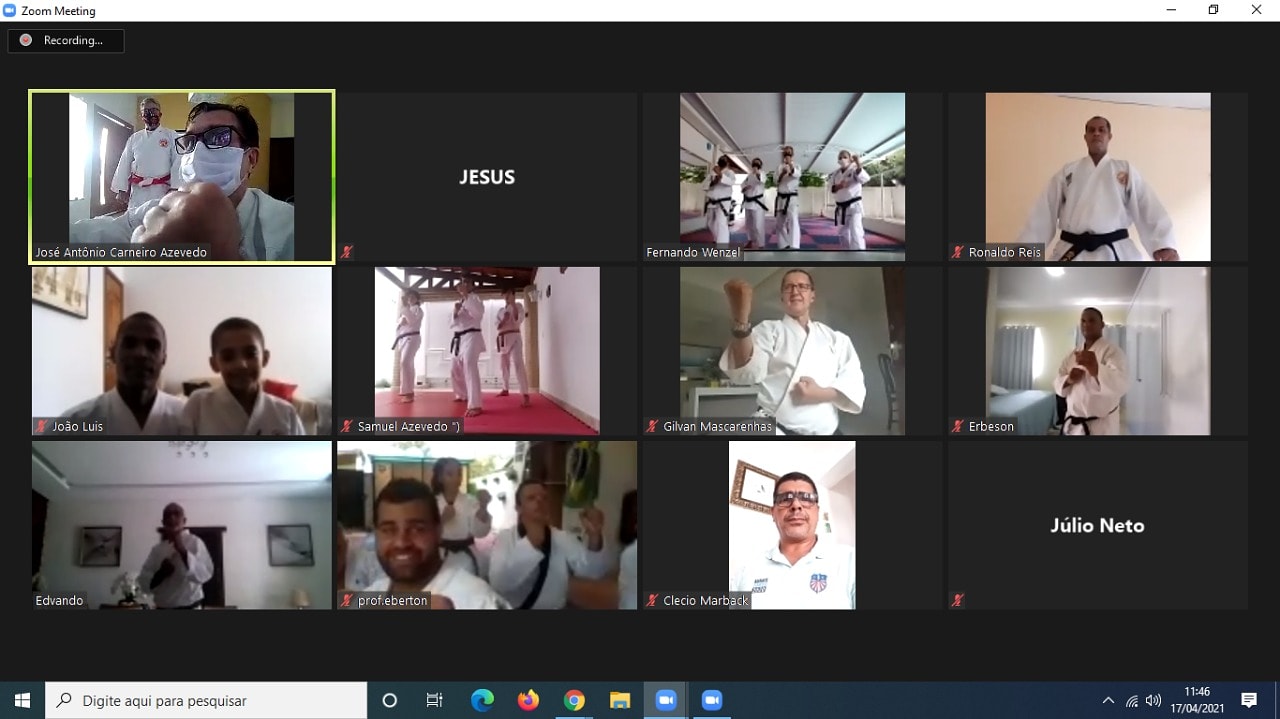Launch Microsoft Edge from the taskbar
This screenshot has height=719, width=1280.
coord(482,700)
